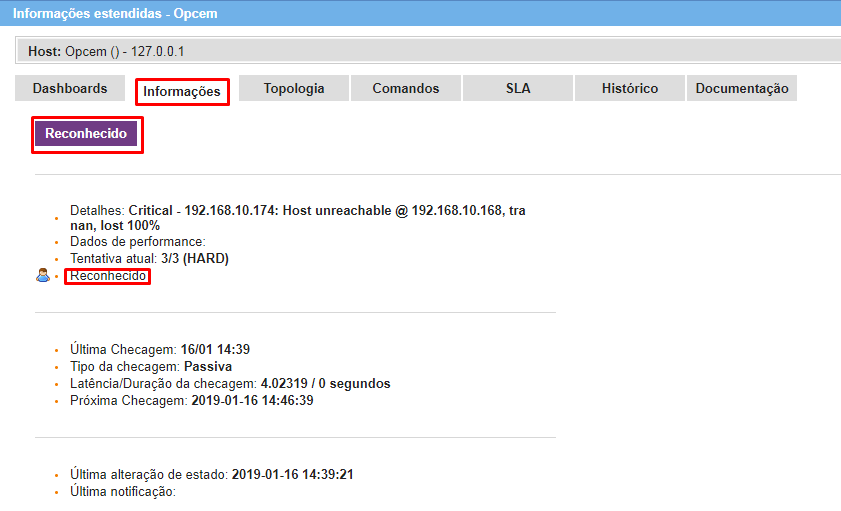Viewport: 841px width, 511px height.
Task: Click the Reconhecido text in details list
Action: (x=108, y=276)
